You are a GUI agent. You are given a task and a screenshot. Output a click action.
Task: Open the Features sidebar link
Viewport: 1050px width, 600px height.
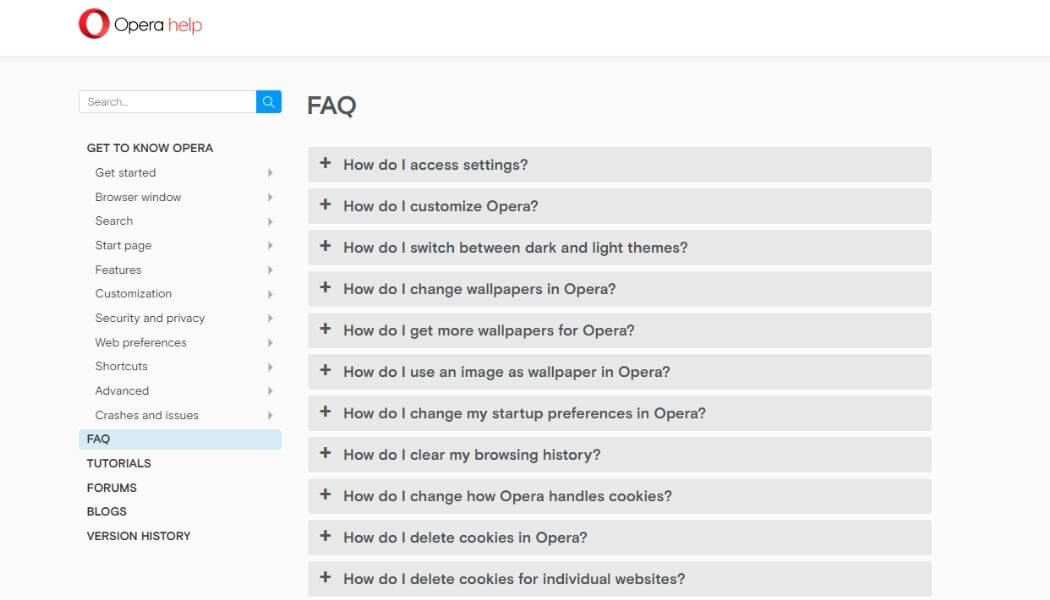[118, 270]
